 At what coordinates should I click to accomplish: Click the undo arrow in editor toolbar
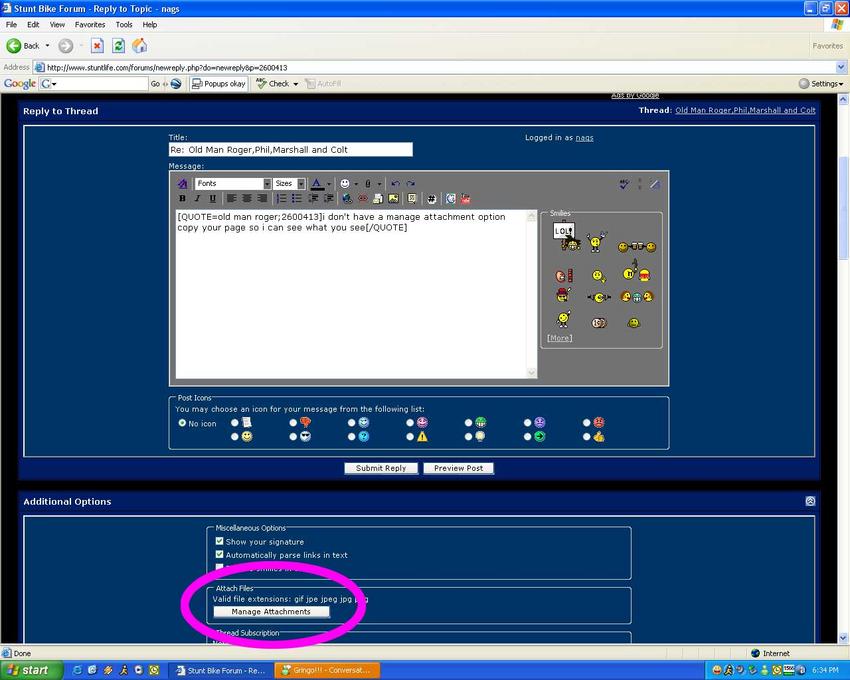(x=395, y=184)
